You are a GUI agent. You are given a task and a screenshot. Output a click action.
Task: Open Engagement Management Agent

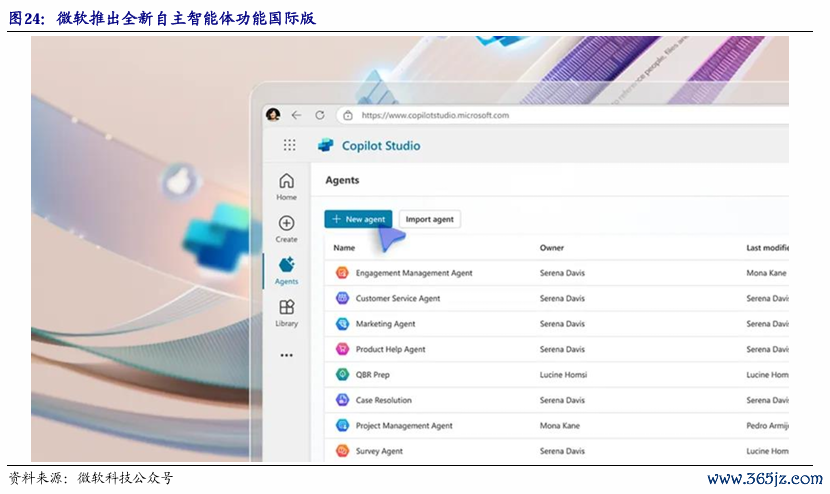[414, 273]
